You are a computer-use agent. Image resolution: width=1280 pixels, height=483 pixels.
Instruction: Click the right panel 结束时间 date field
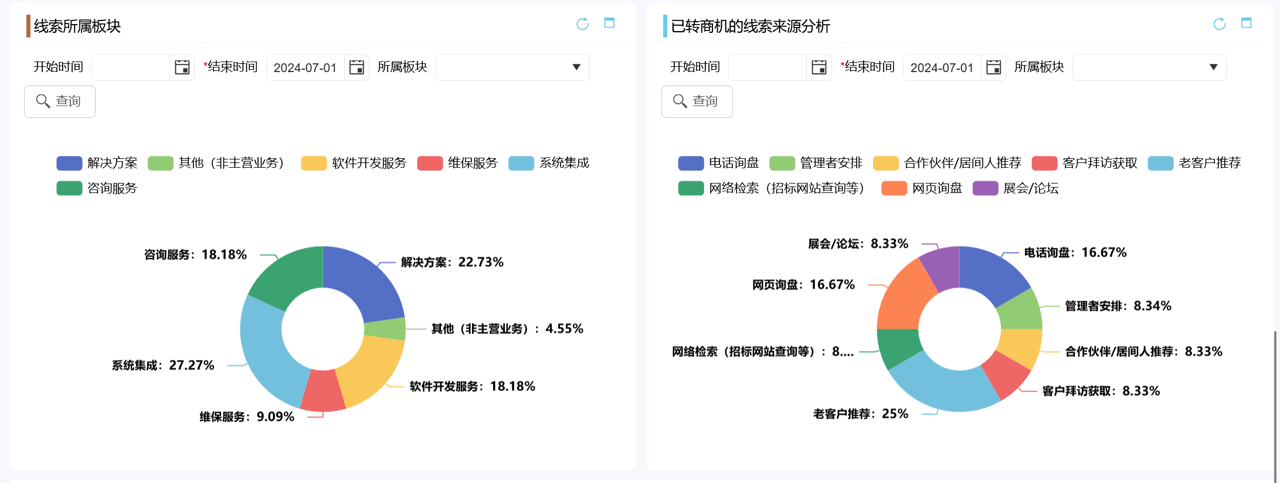click(x=942, y=67)
